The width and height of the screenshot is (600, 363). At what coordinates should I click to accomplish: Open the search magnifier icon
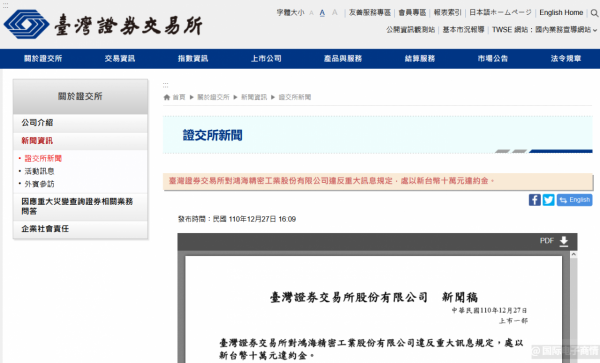pos(594,13)
